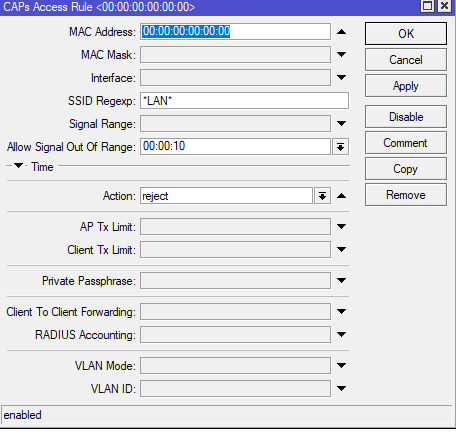Expand the Client Tx Limit field
This screenshot has width=456, height=435.
click(x=341, y=249)
